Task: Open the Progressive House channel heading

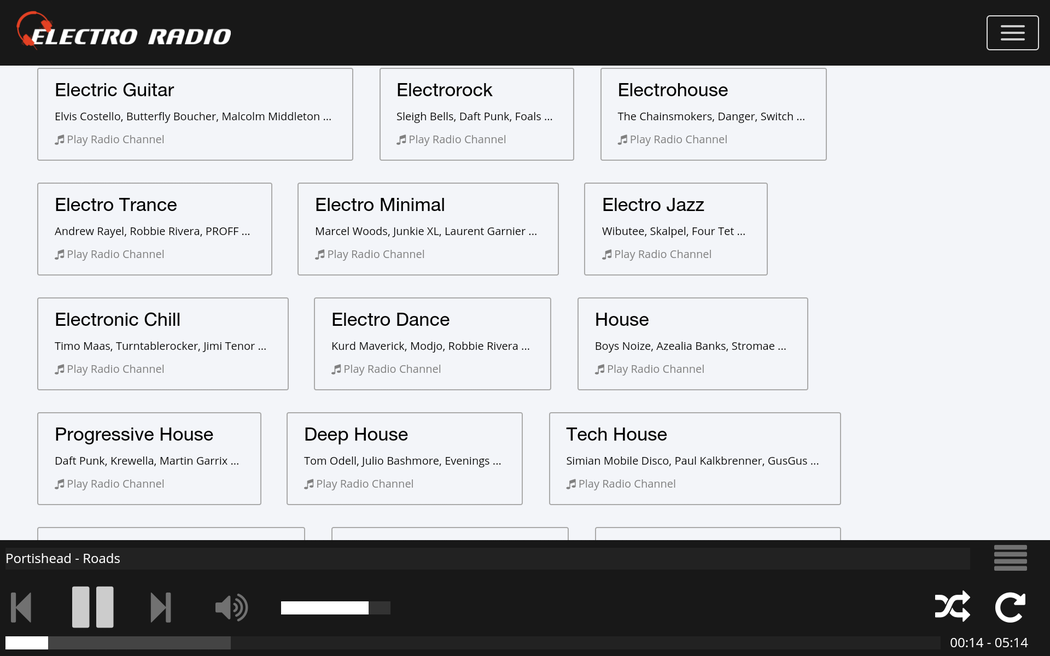Action: [x=134, y=434]
